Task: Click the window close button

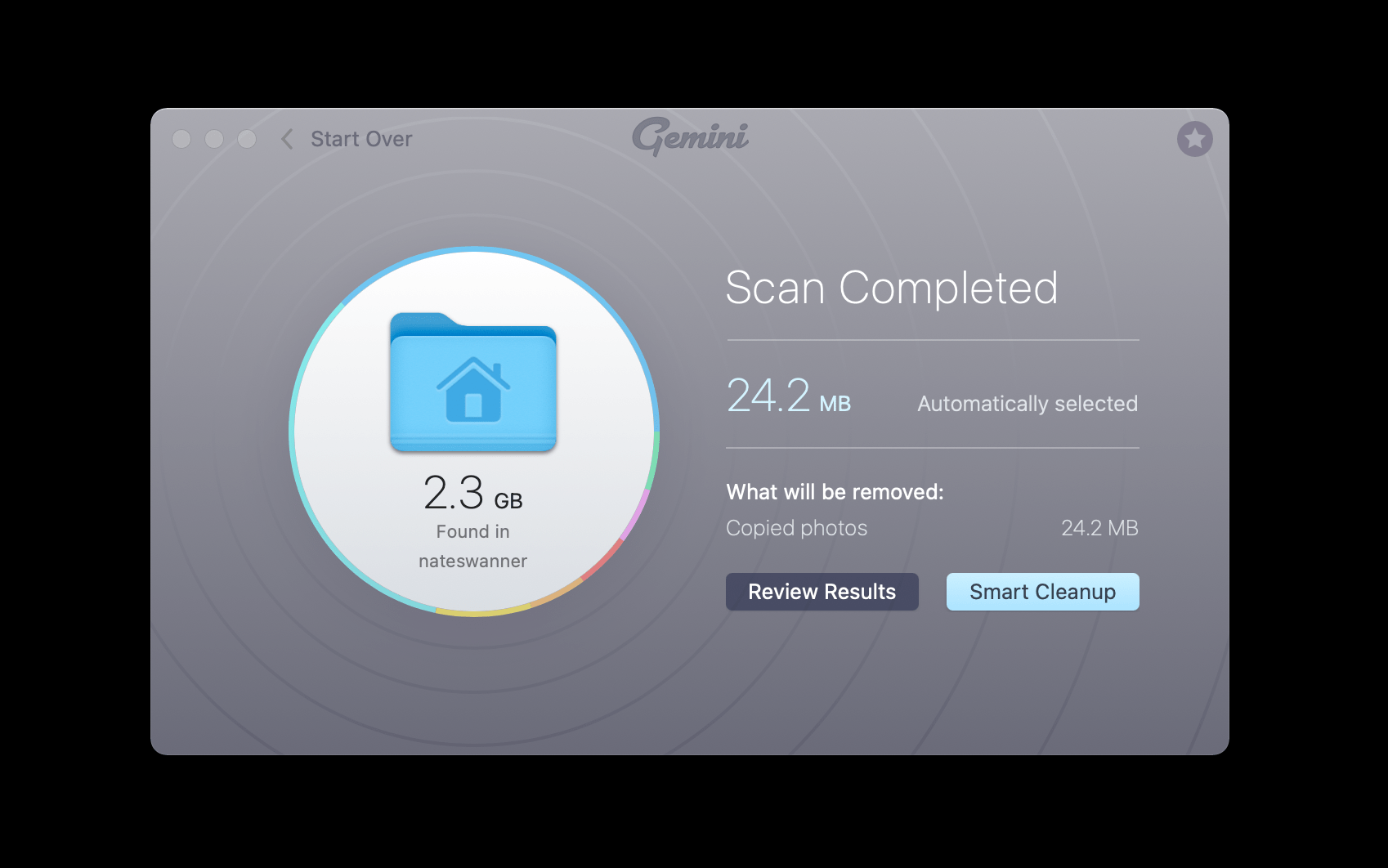Action: pos(181,139)
